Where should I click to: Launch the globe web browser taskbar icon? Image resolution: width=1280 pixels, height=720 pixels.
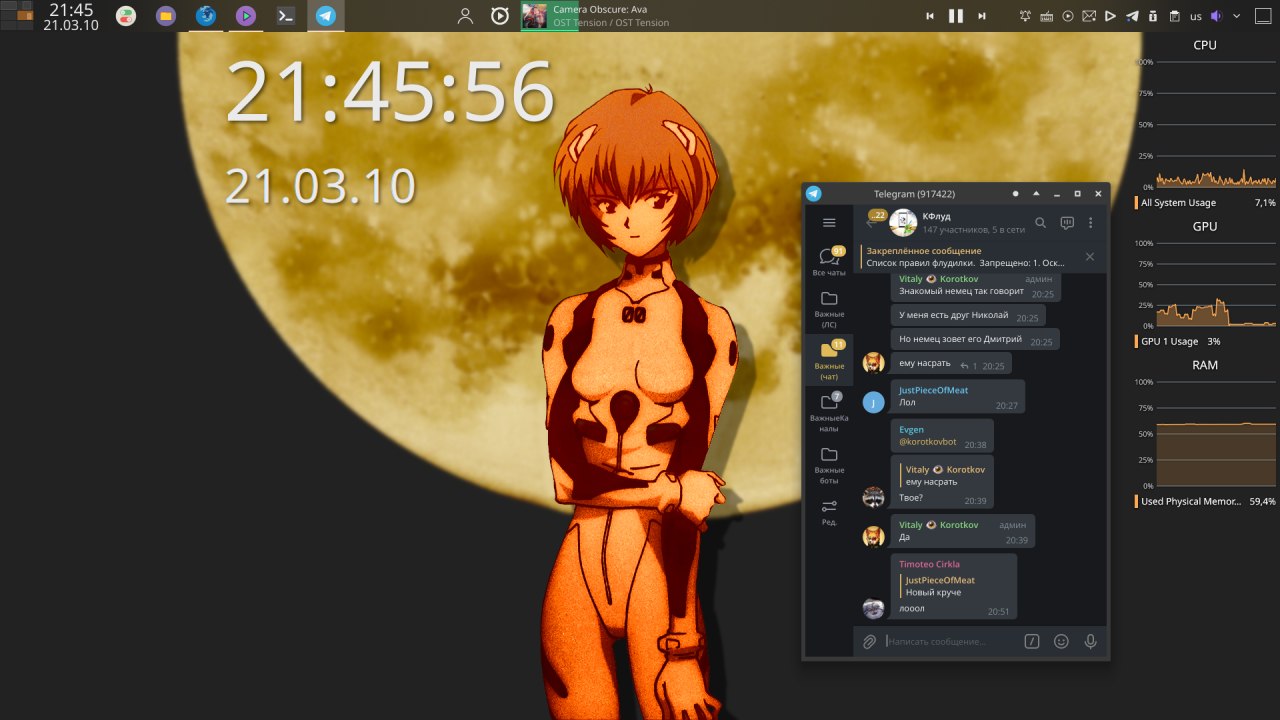pyautogui.click(x=206, y=16)
